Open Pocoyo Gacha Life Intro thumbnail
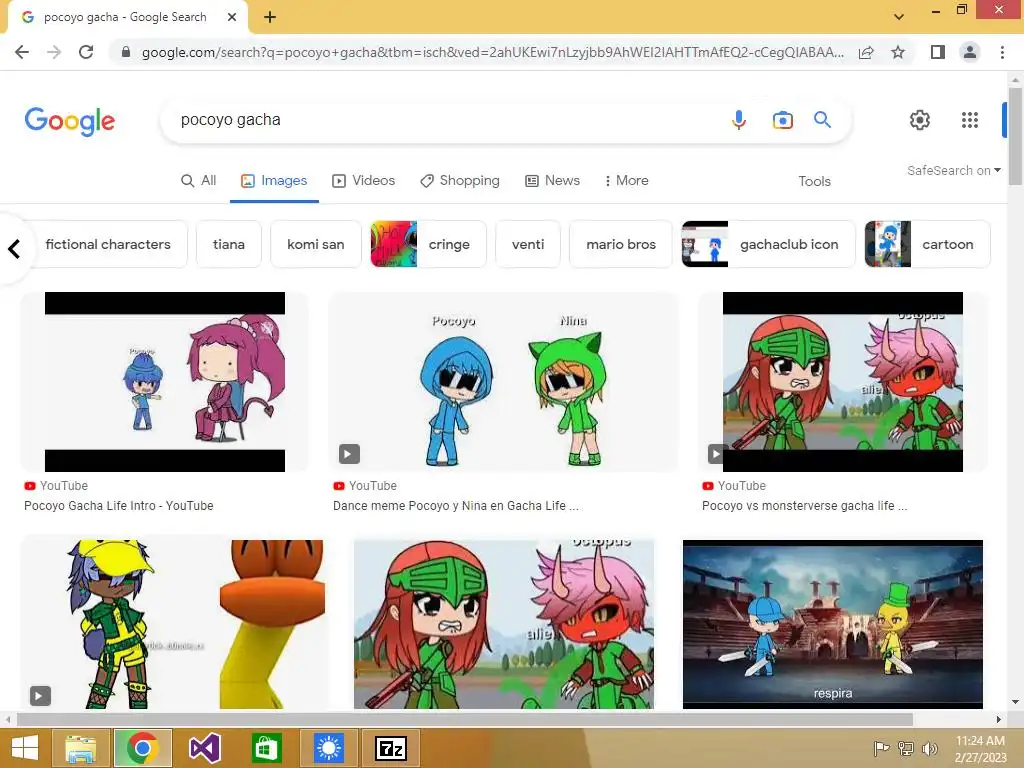The image size is (1024, 768). [x=165, y=382]
